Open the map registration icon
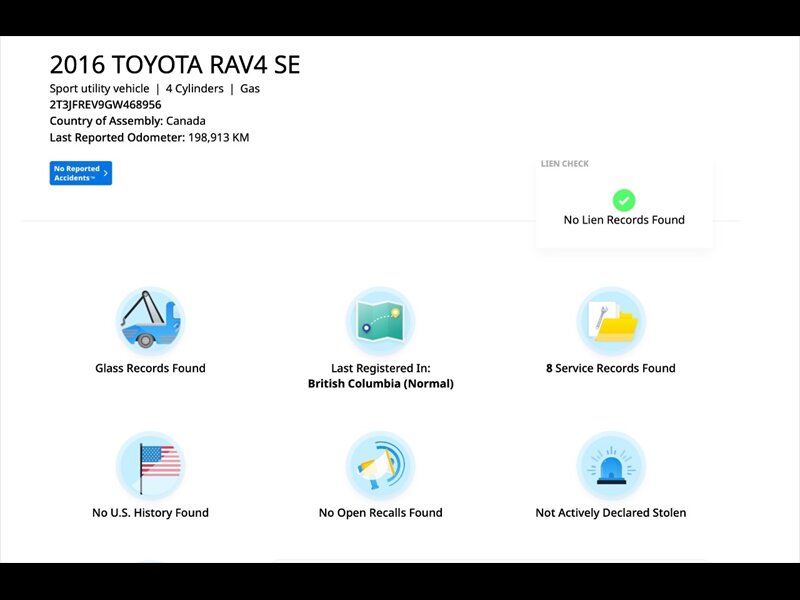Screen dimensions: 800x600 [380, 321]
